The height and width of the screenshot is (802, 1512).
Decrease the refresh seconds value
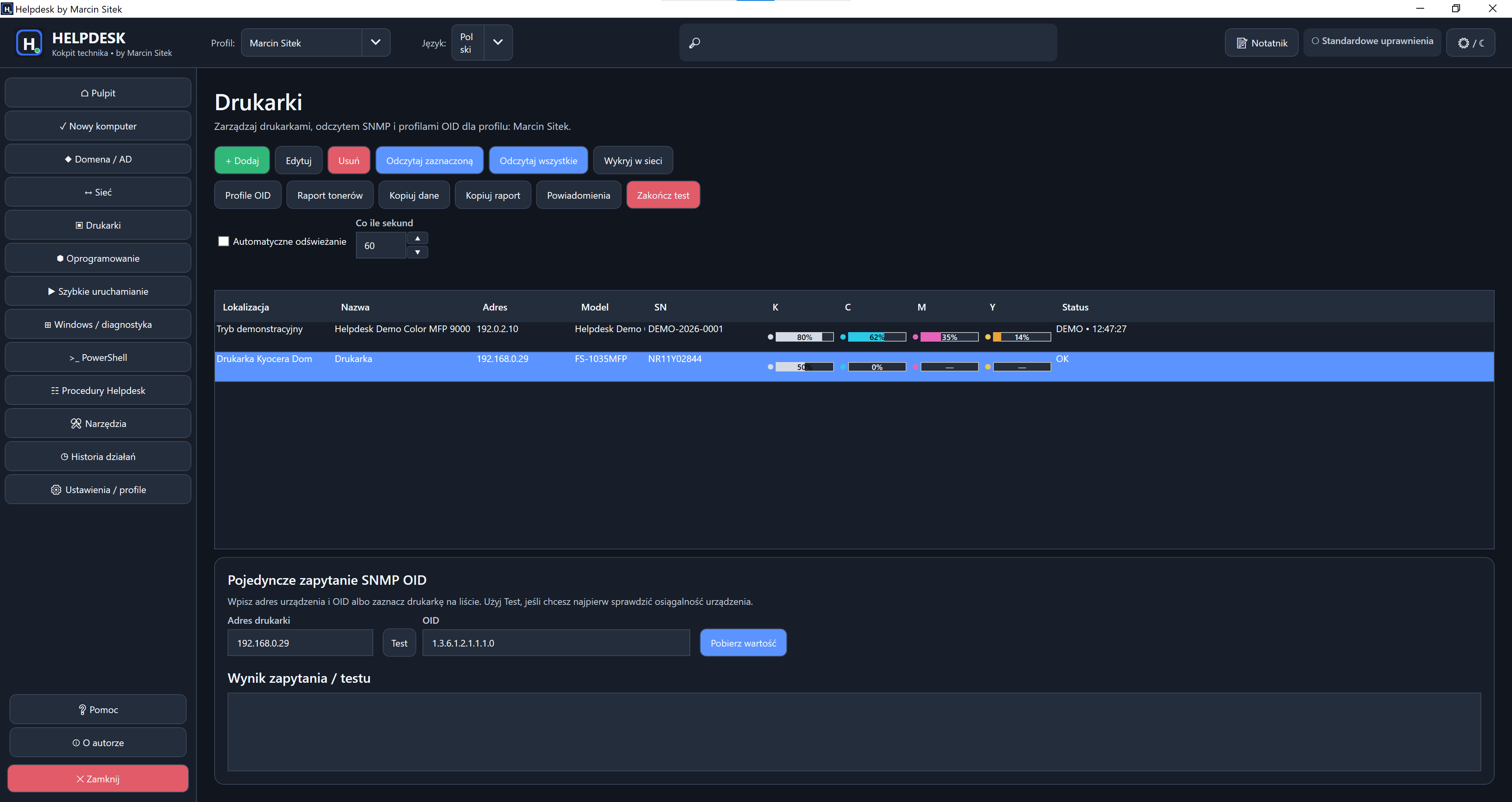[417, 252]
